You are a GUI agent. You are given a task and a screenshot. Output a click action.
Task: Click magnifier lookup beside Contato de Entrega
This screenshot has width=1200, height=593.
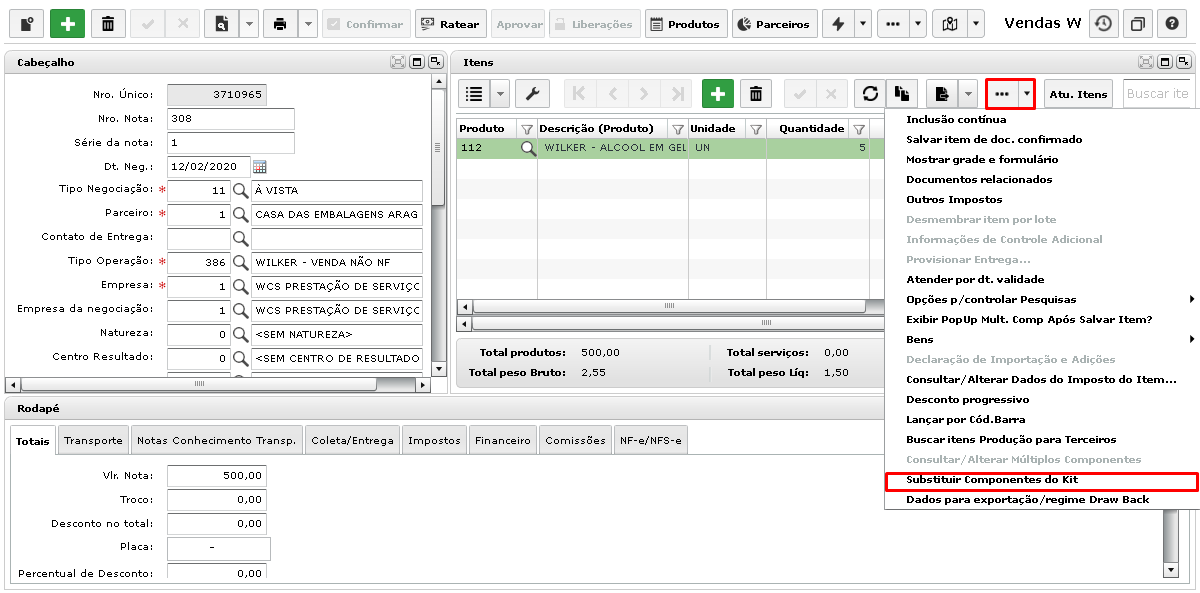[240, 238]
